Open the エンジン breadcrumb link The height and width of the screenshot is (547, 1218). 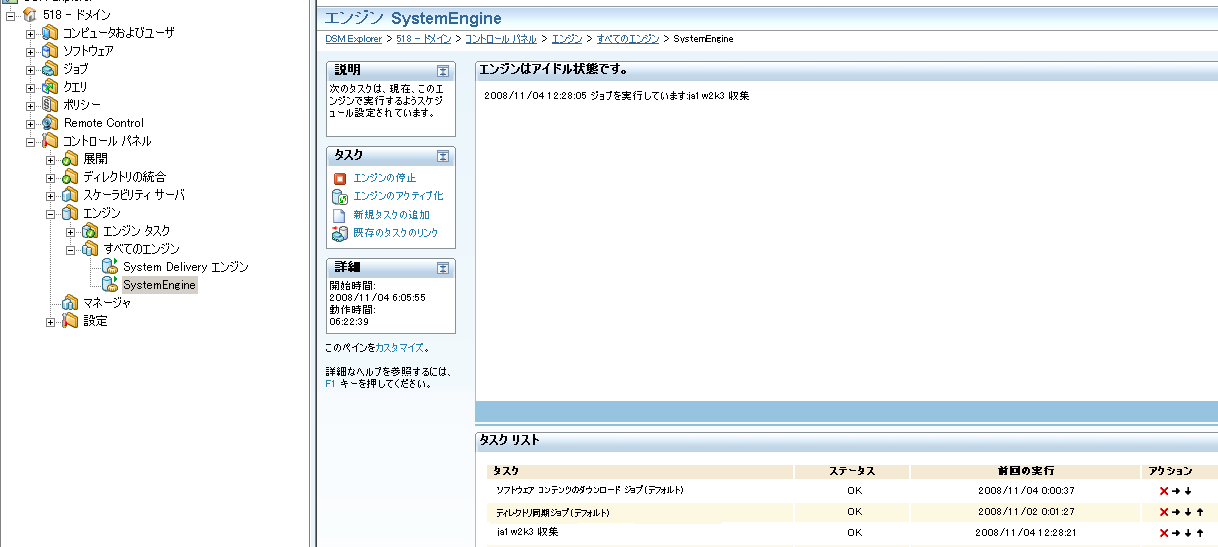pos(568,39)
